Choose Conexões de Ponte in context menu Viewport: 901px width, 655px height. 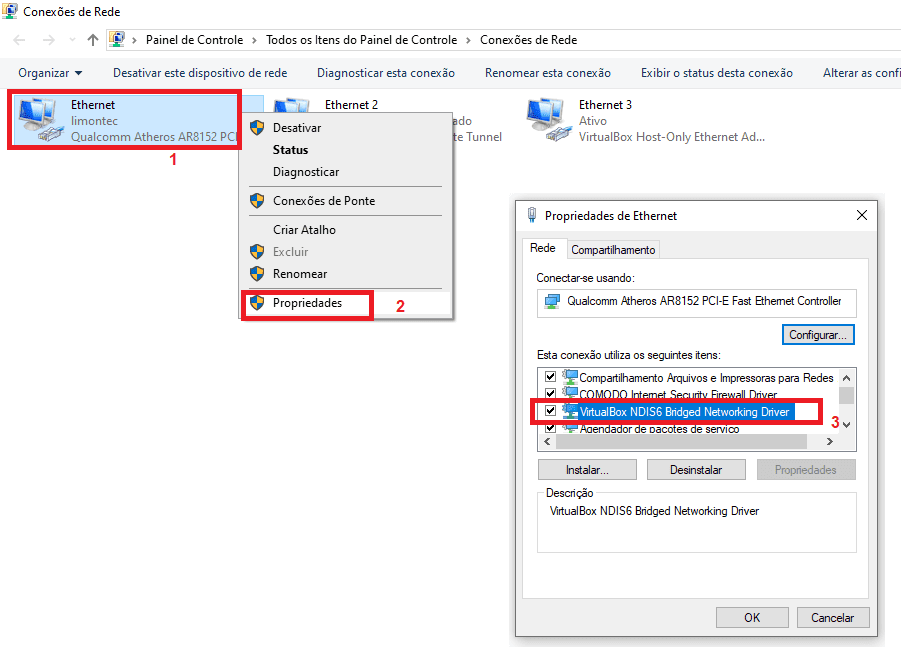[345, 201]
